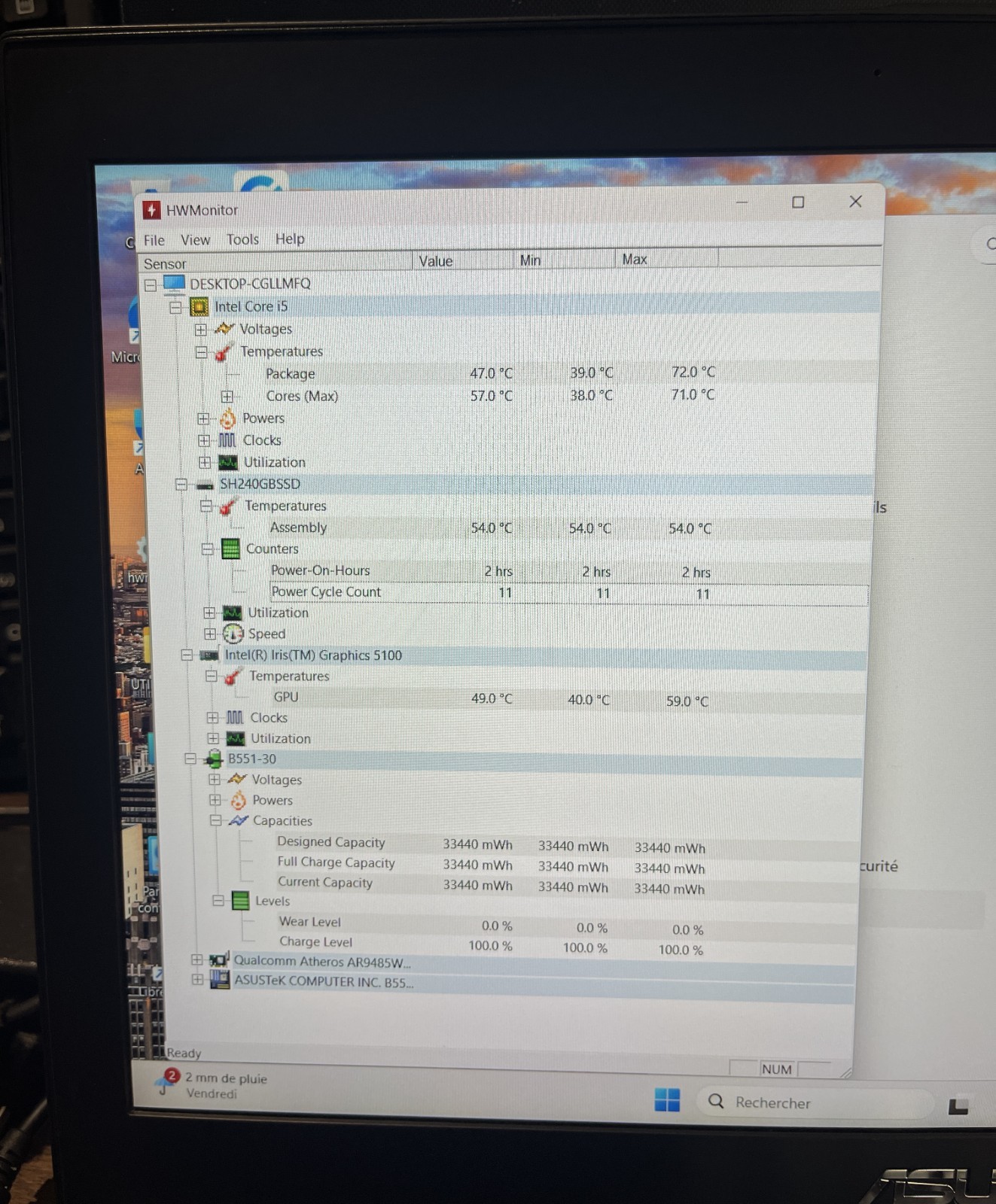The image size is (996, 1204).
Task: Click the Rechercher taskbar search field
Action: [815, 1102]
